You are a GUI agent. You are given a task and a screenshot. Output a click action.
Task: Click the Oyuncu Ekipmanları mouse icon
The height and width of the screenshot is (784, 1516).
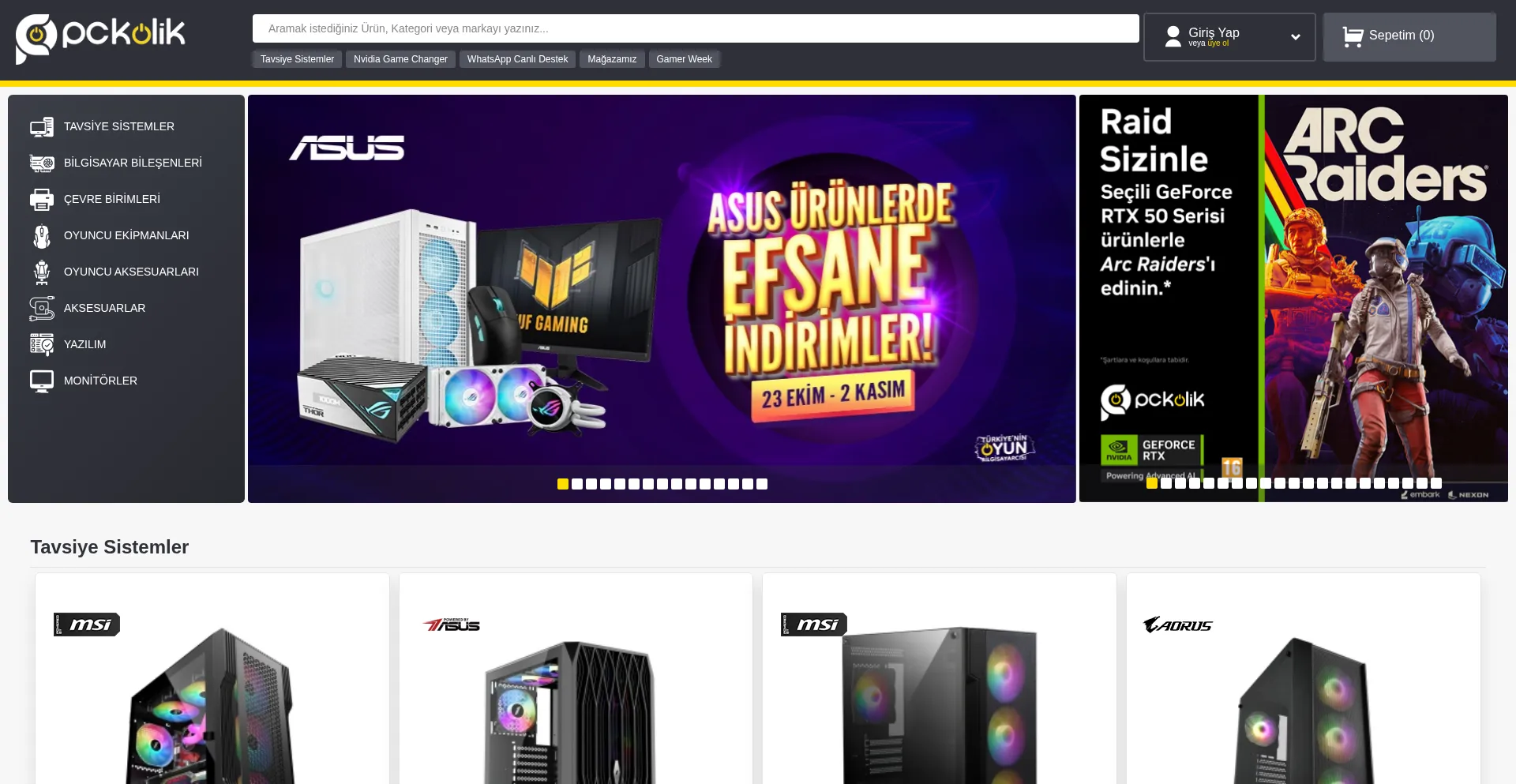point(42,235)
